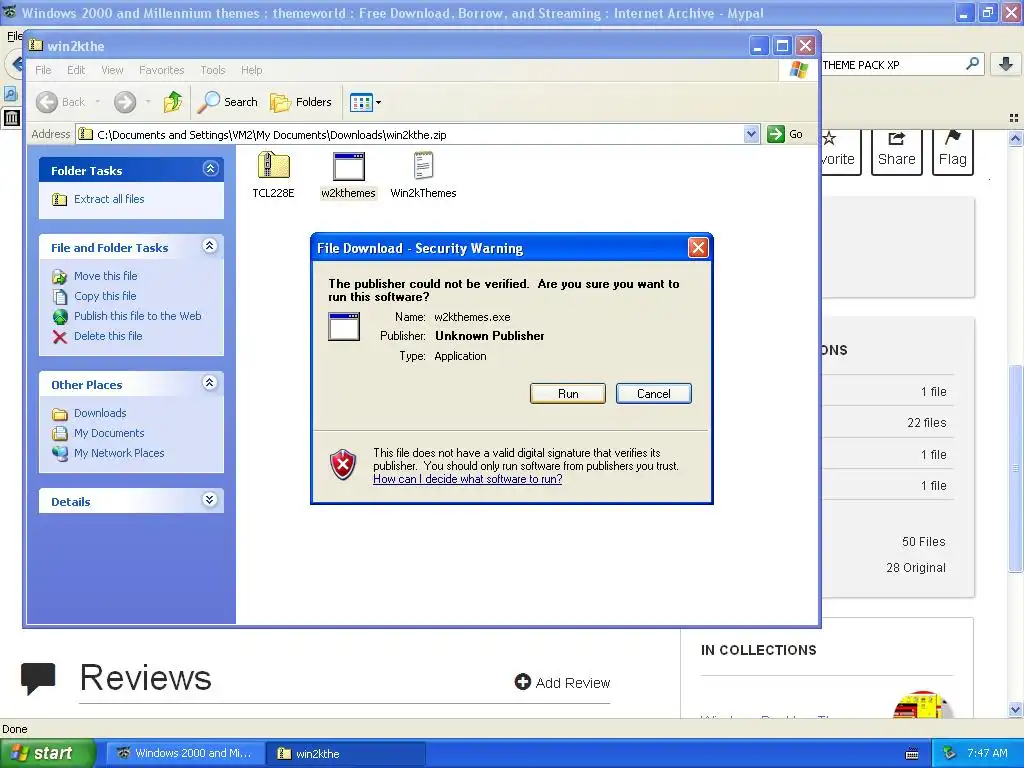
Task: Open Search in the Explorer toolbar
Action: tap(228, 102)
